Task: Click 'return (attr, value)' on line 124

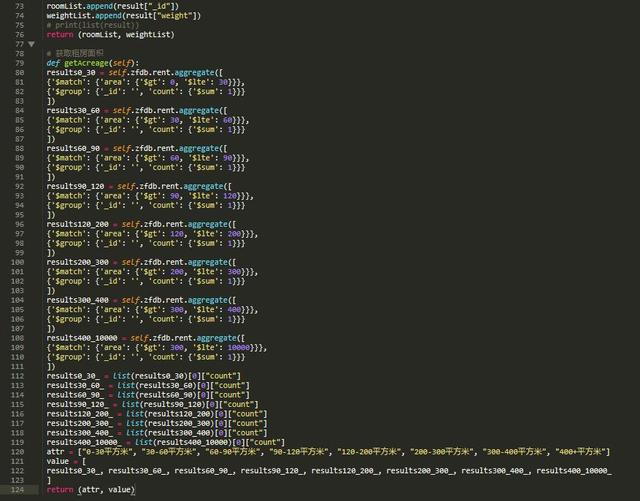Action: tap(90, 490)
